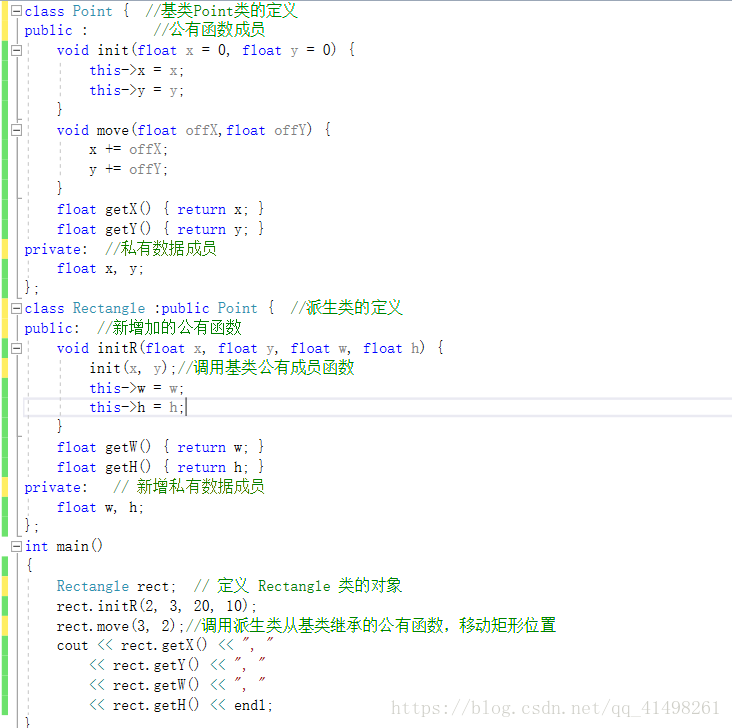This screenshot has width=732, height=728.
Task: Collapse the int main function
Action: click(16, 546)
